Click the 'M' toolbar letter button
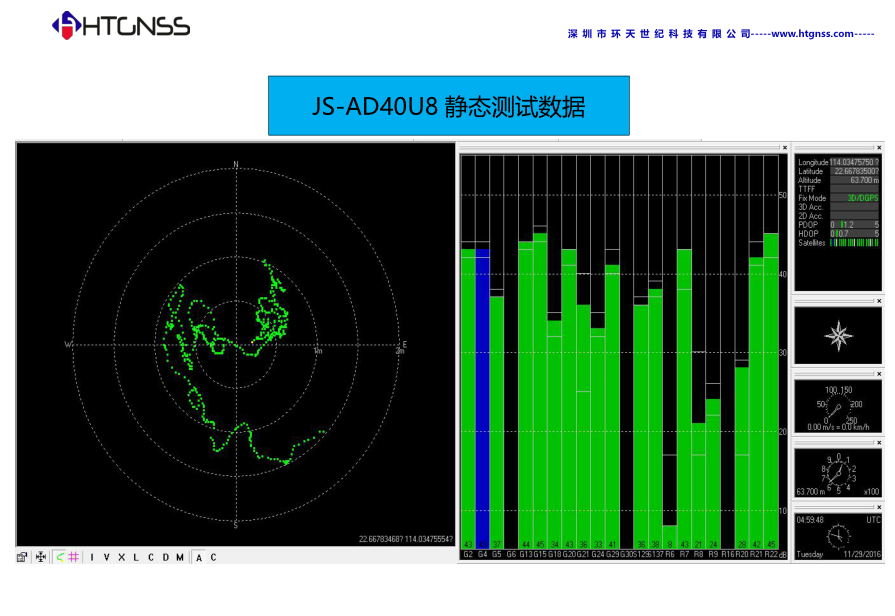The image size is (895, 616). point(180,557)
